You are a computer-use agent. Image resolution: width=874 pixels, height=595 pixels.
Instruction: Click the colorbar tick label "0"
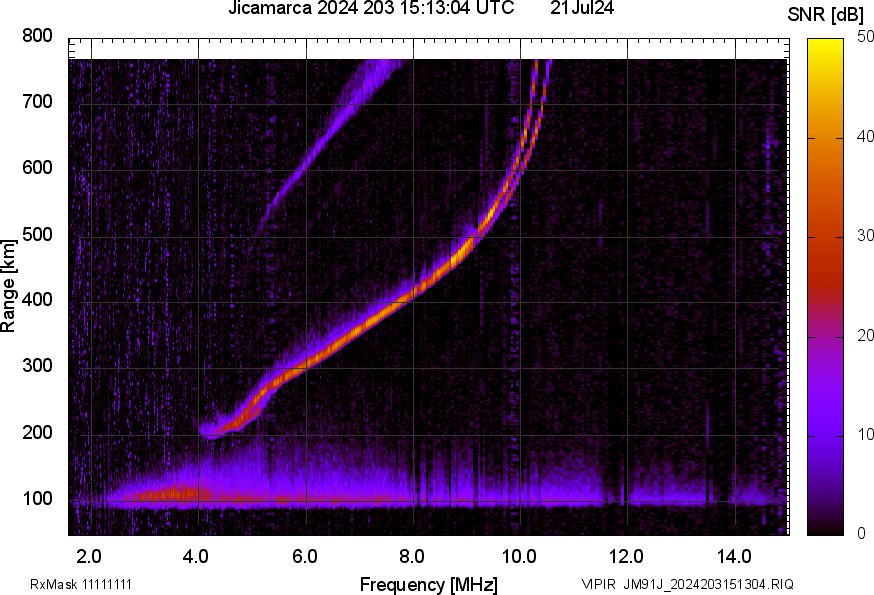pos(862,534)
